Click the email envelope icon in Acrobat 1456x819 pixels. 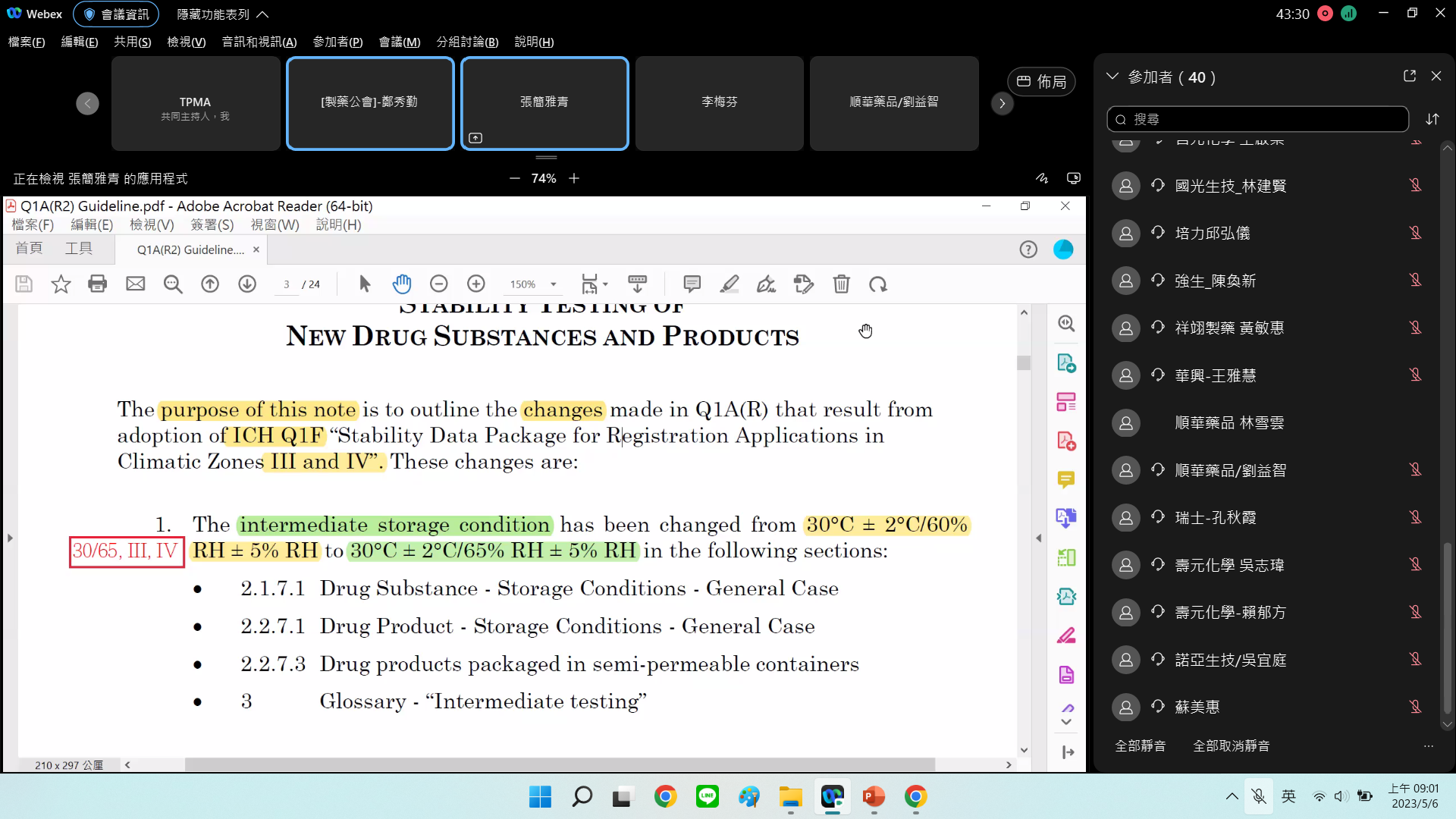click(136, 284)
